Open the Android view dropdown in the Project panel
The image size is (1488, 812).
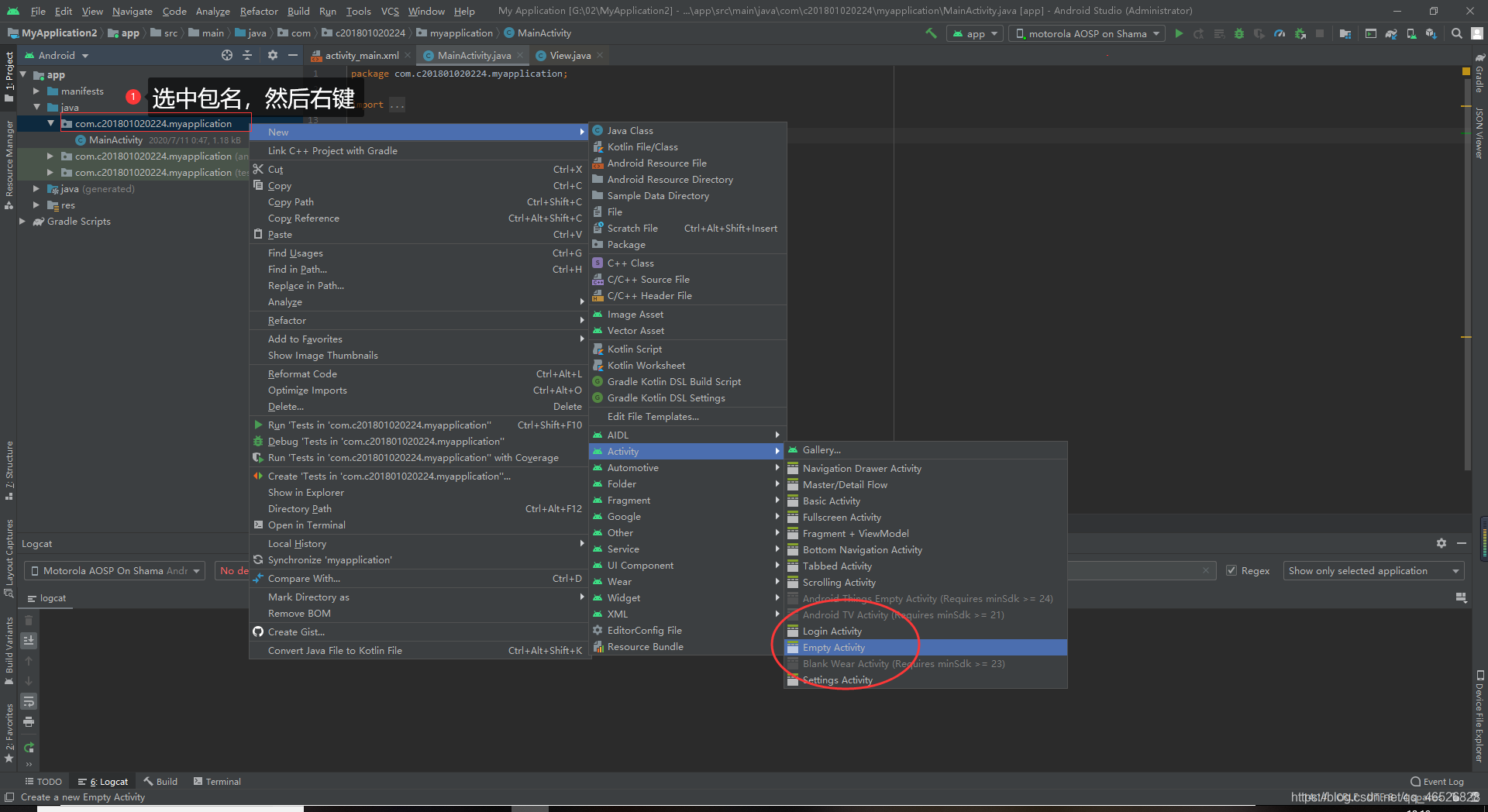(x=57, y=55)
